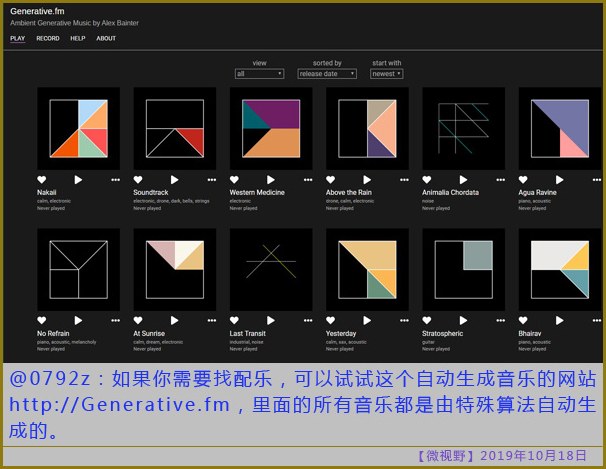Click 'Ambient Generative Music by Alex Bainter' subtitle
Screen dimensions: 606x469
pyautogui.click(x=74, y=23)
